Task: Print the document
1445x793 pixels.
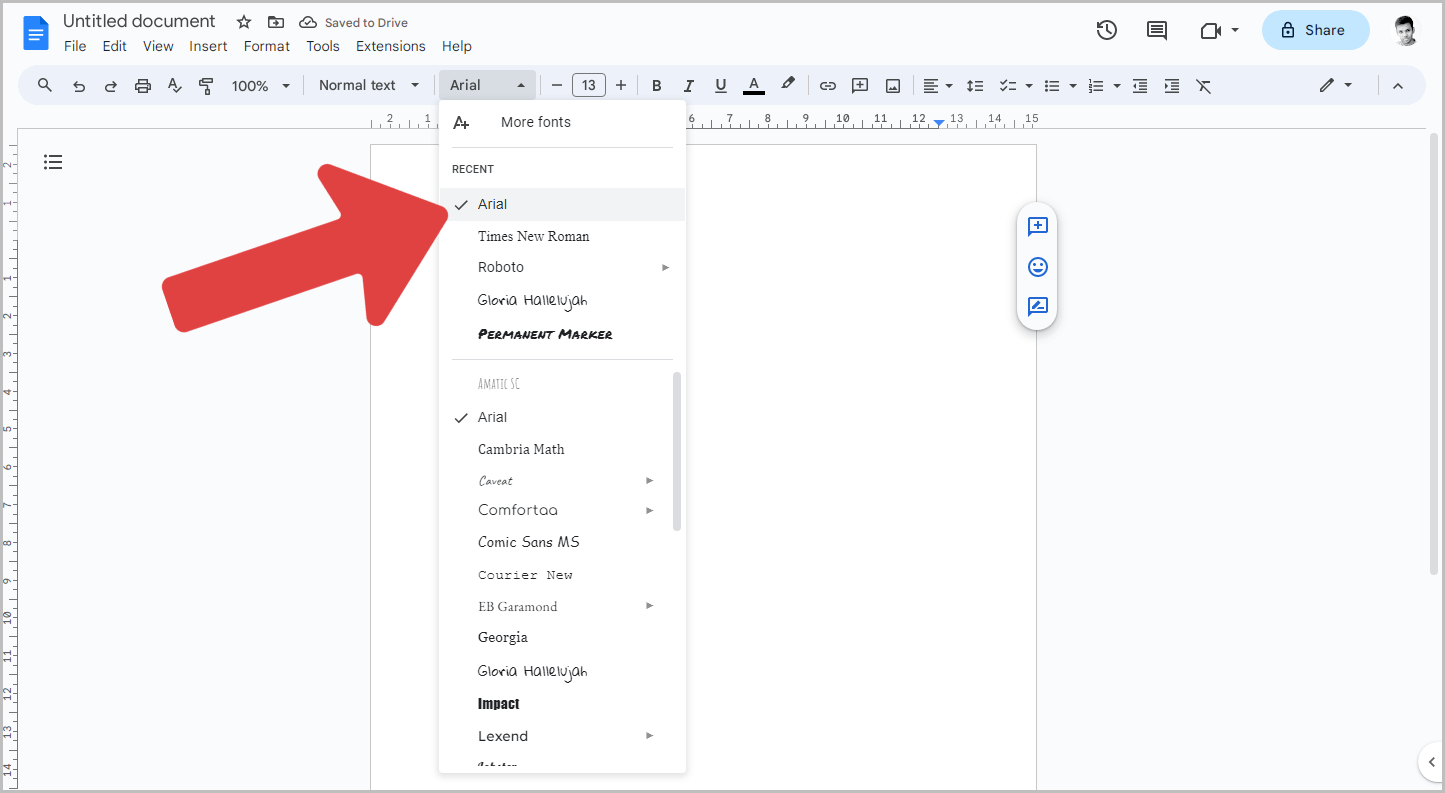Action: point(143,86)
